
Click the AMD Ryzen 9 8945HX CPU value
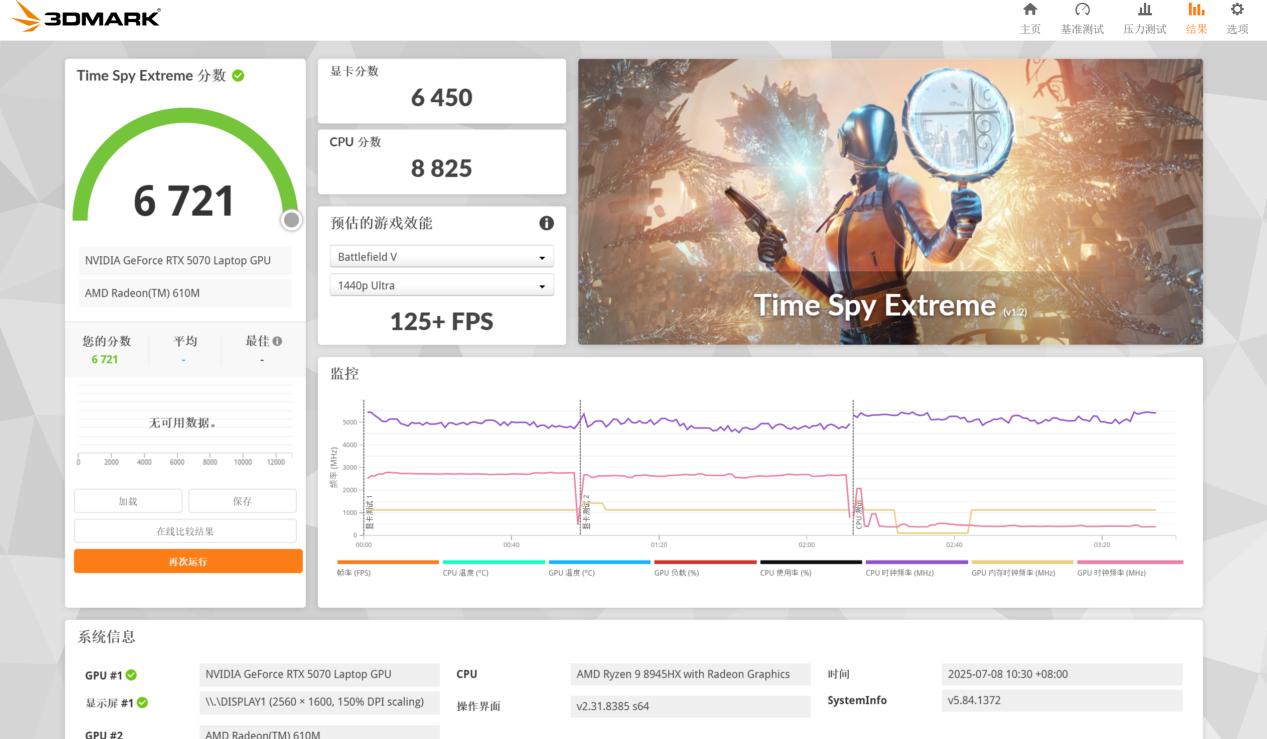point(690,675)
